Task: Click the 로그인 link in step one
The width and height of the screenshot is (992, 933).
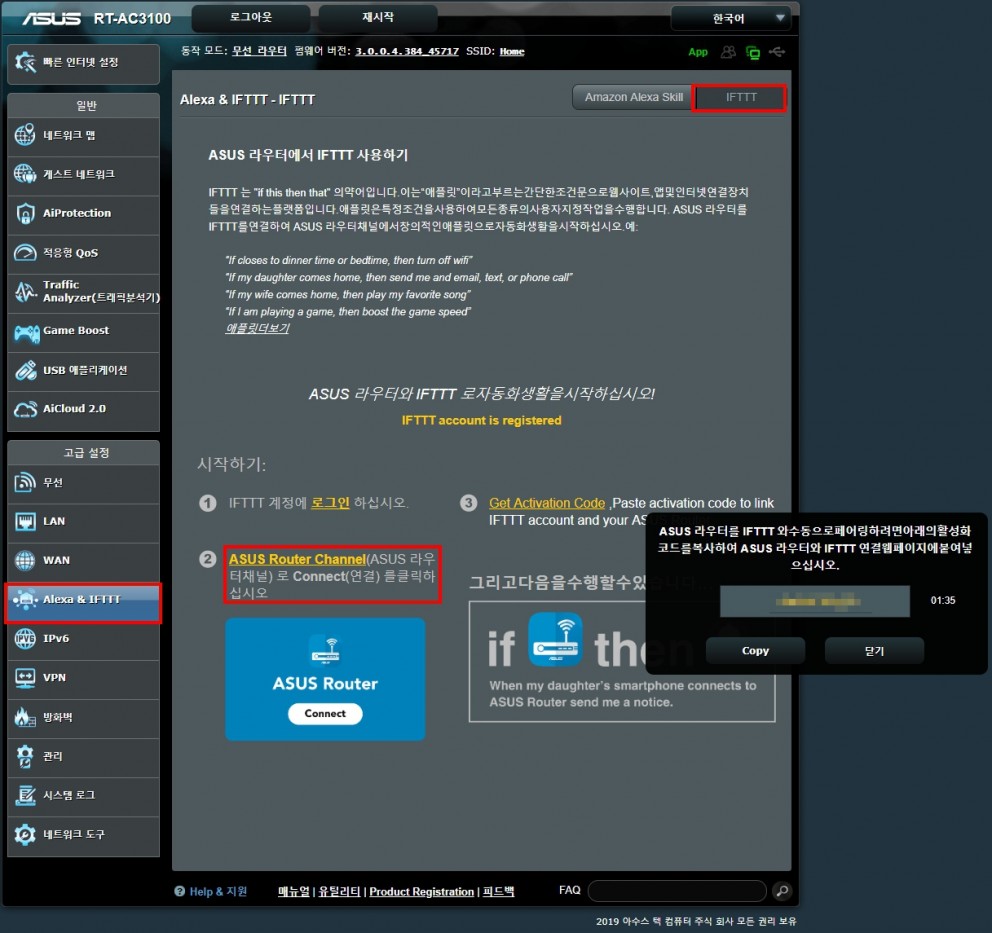Action: [x=330, y=503]
